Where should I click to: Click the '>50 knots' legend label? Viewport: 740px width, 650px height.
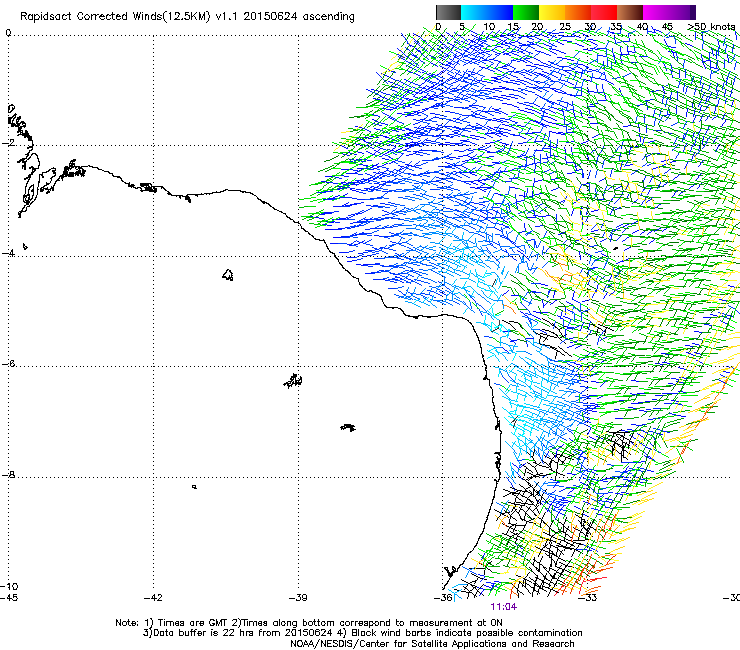pyautogui.click(x=711, y=27)
